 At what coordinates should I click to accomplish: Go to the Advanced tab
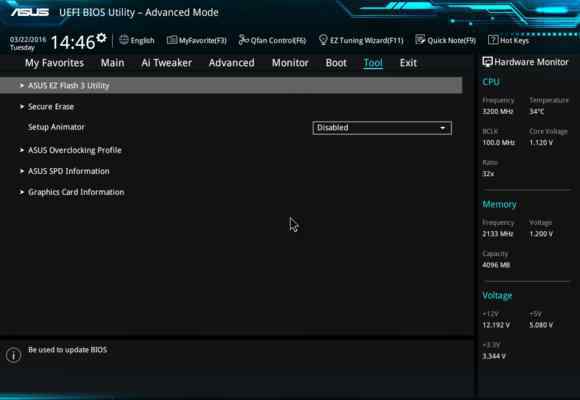pos(232,63)
